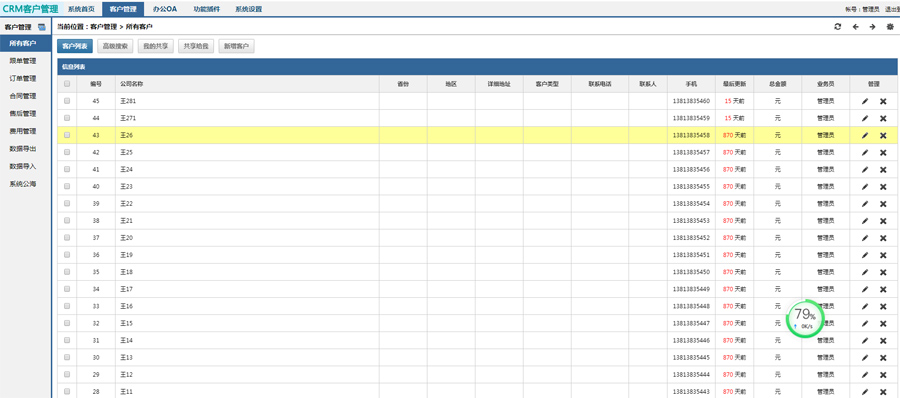Delete customer 王271 with X icon
Image resolution: width=900 pixels, height=398 pixels.
click(883, 118)
